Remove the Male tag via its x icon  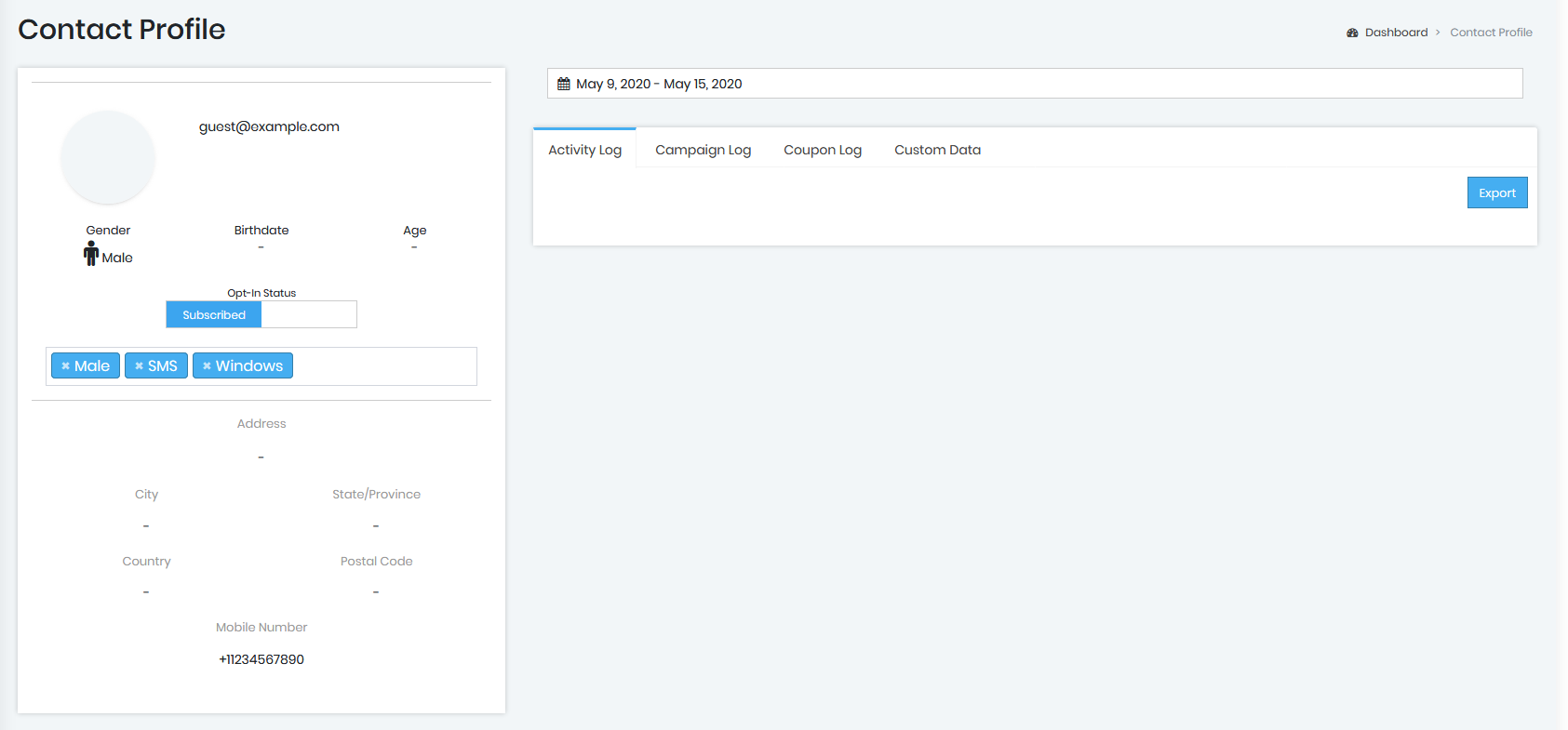tap(65, 366)
